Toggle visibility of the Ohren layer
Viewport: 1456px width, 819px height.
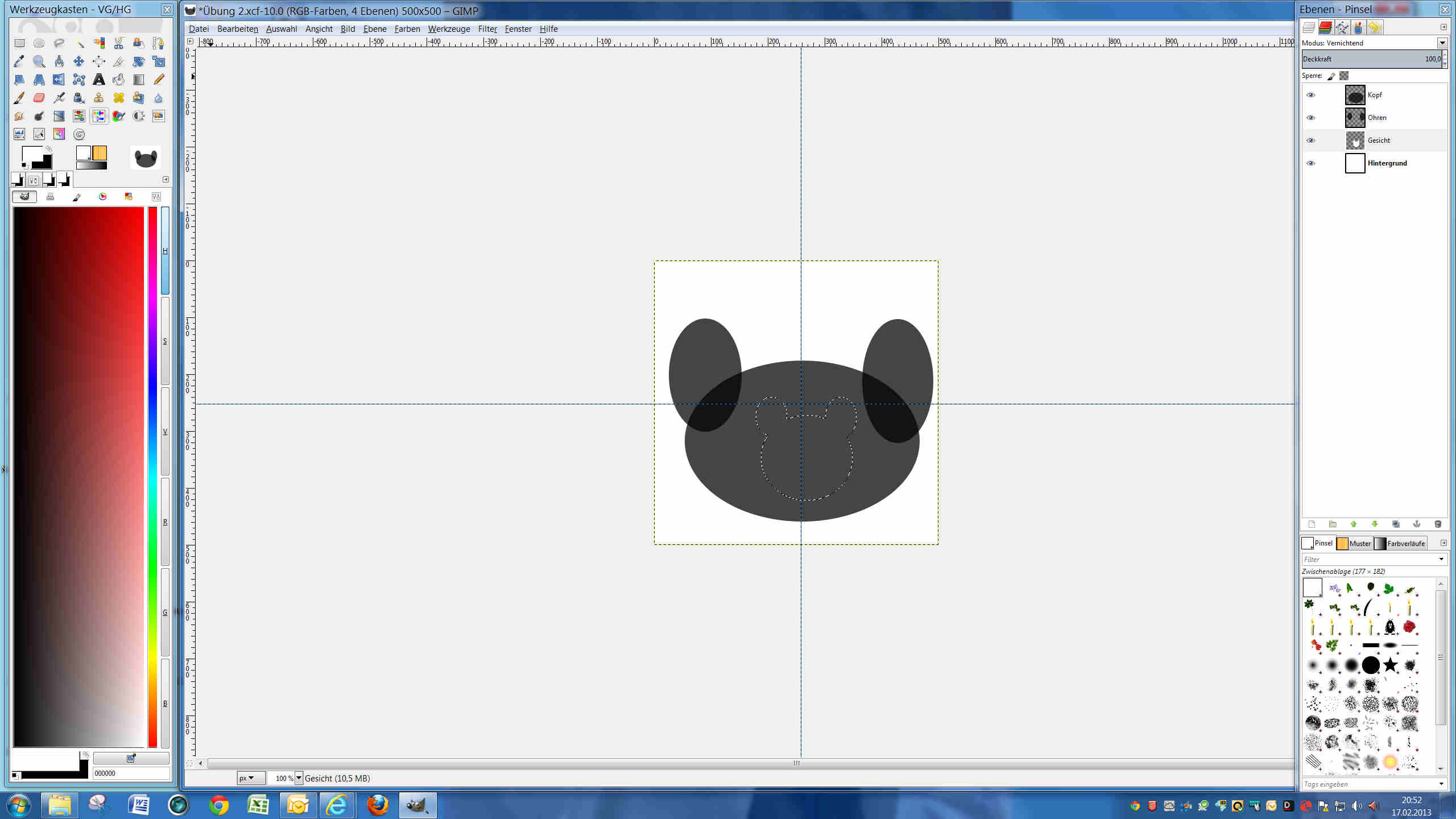[1311, 118]
